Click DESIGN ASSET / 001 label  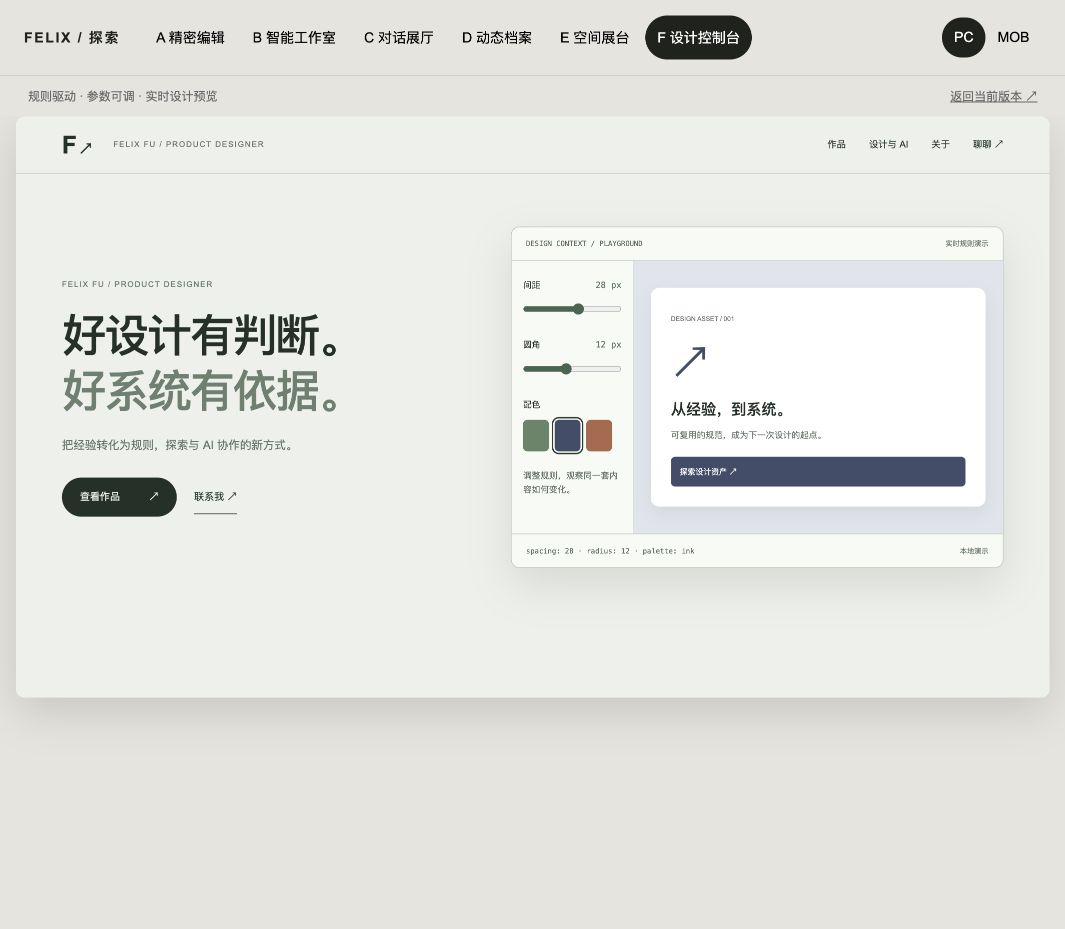coord(702,318)
